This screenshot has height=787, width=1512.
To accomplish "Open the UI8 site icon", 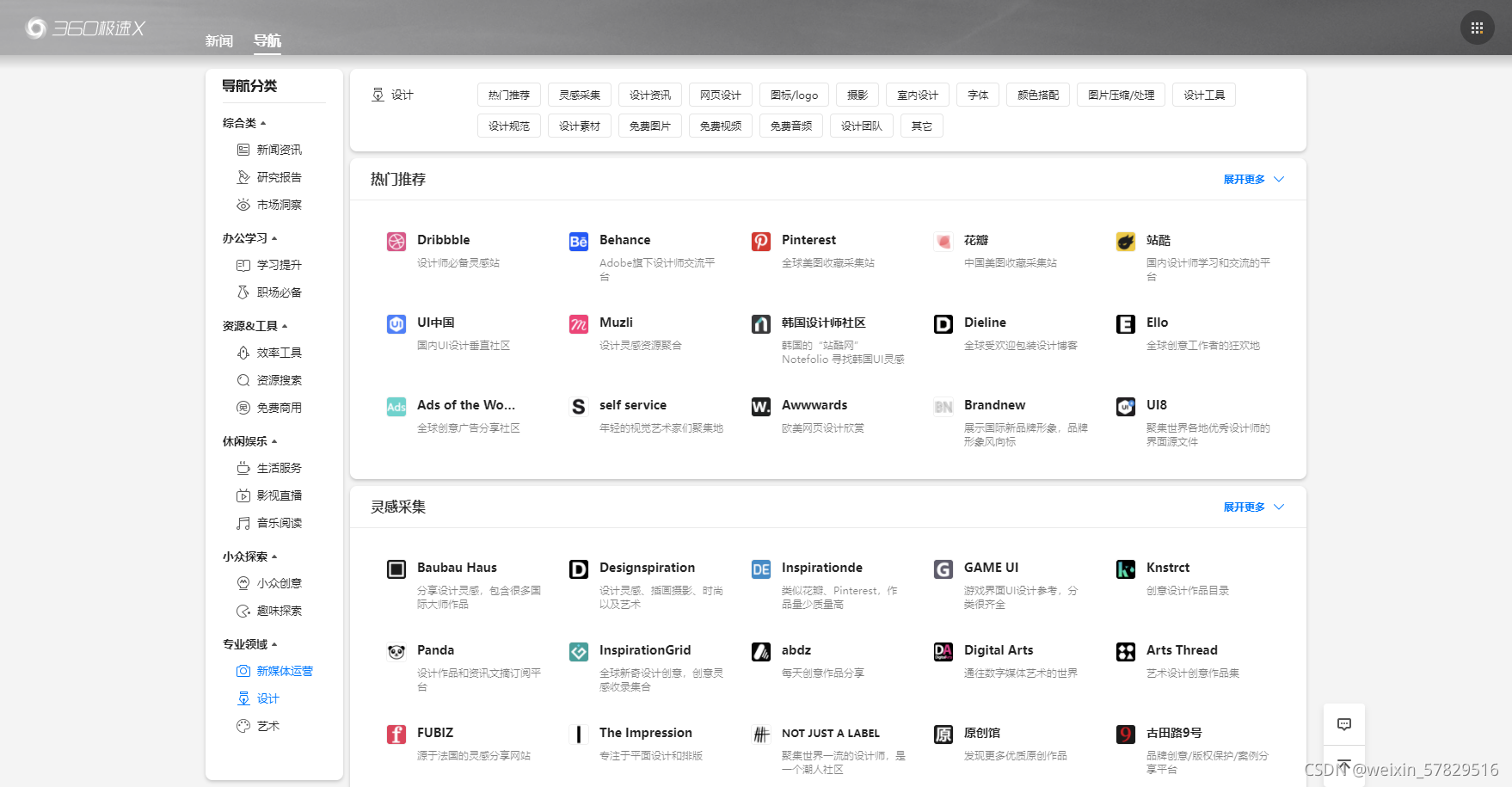I will point(1126,407).
